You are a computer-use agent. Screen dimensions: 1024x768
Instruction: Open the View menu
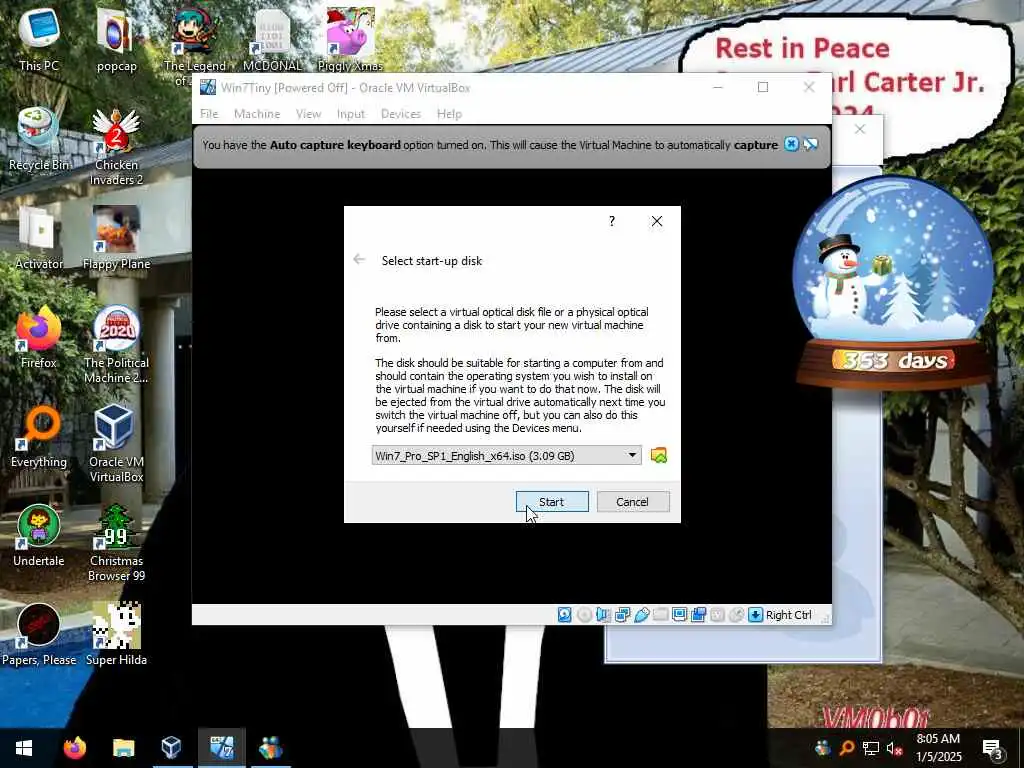click(308, 114)
